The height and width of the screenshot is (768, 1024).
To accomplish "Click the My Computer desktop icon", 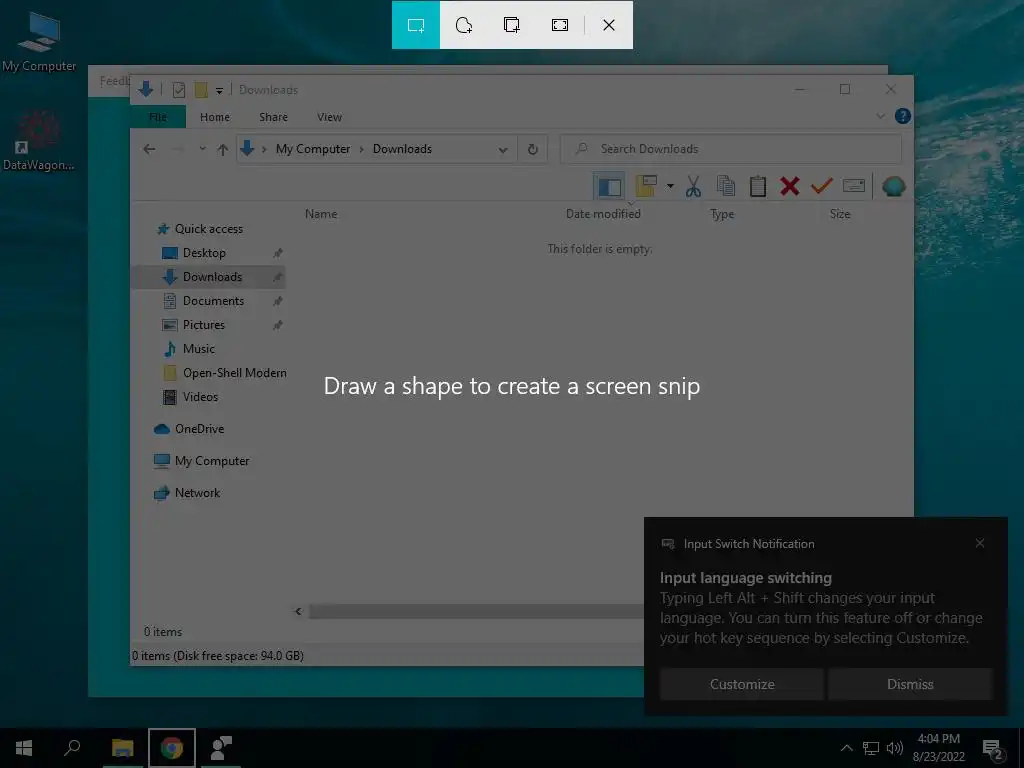I will click(x=39, y=40).
